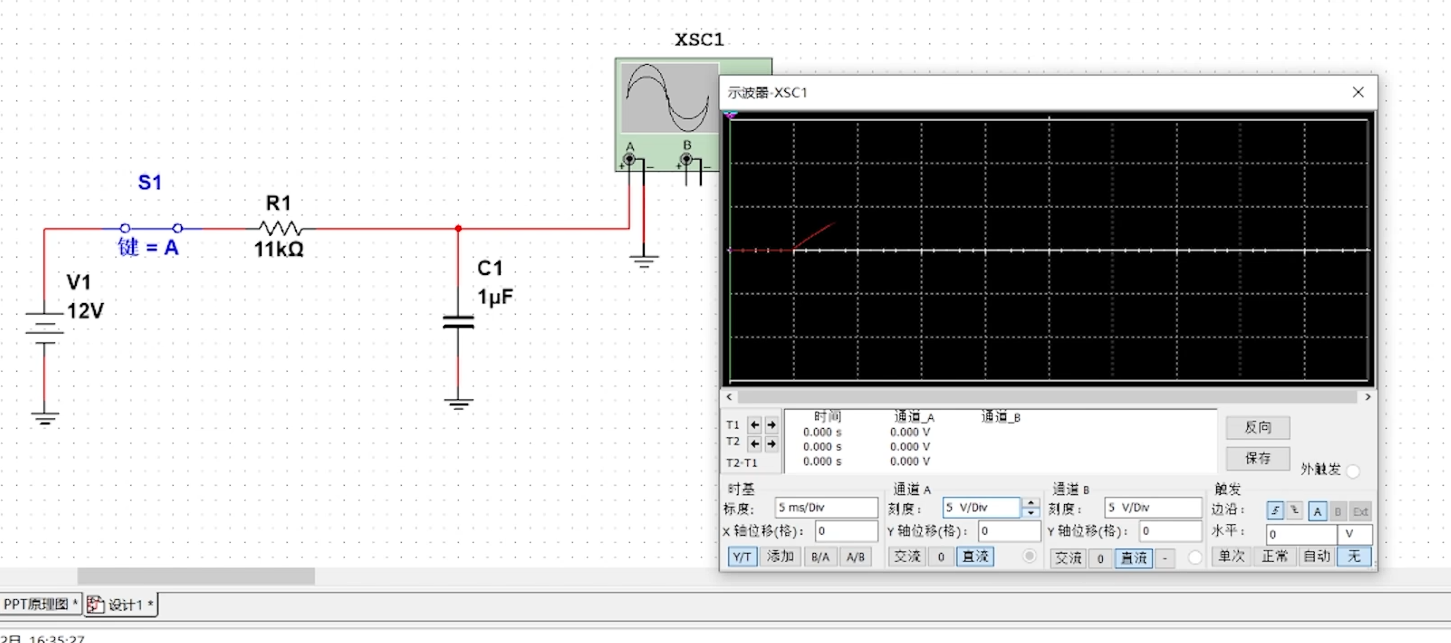Image resolution: width=1451 pixels, height=643 pixels.
Task: Set trigger source to B
Action: pos(1338,511)
